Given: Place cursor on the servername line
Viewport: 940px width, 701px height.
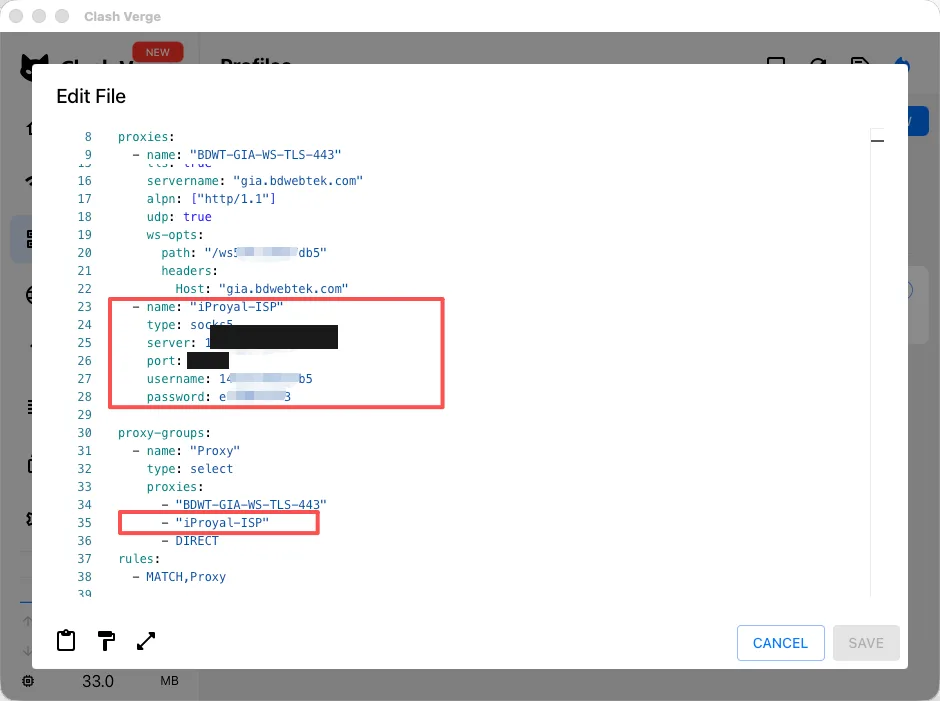Looking at the screenshot, I should (255, 180).
